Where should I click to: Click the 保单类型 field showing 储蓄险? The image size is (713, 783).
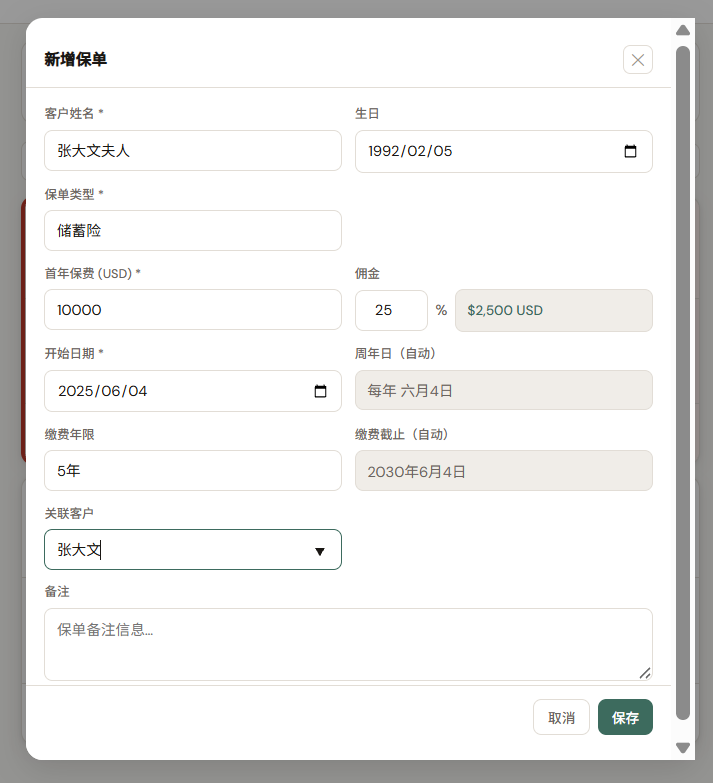click(193, 231)
